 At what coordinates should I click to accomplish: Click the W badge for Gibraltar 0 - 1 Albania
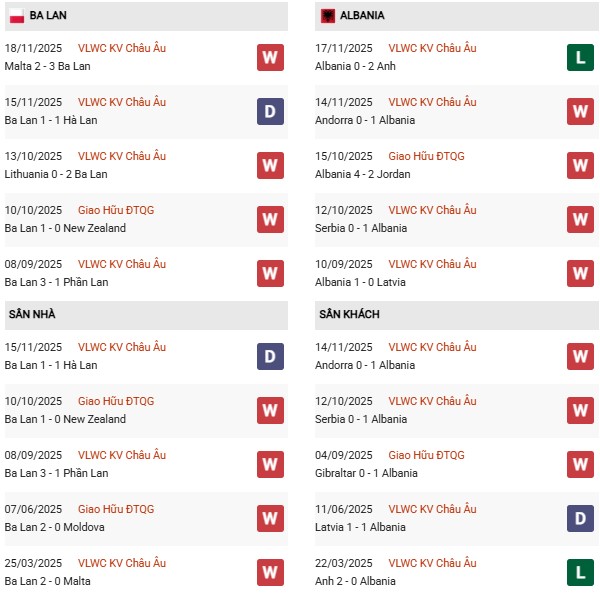point(580,464)
